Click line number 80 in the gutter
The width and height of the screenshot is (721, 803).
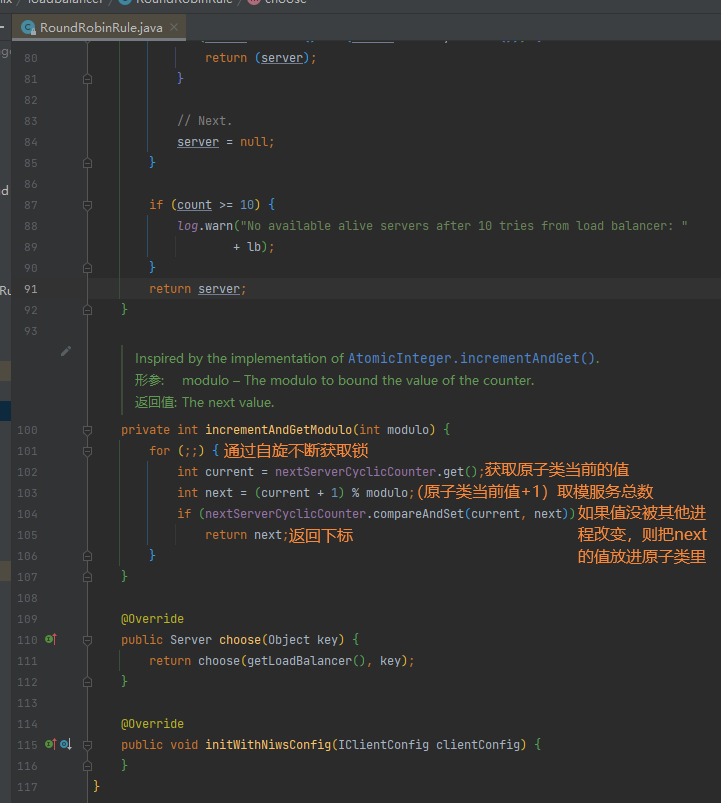pos(31,58)
